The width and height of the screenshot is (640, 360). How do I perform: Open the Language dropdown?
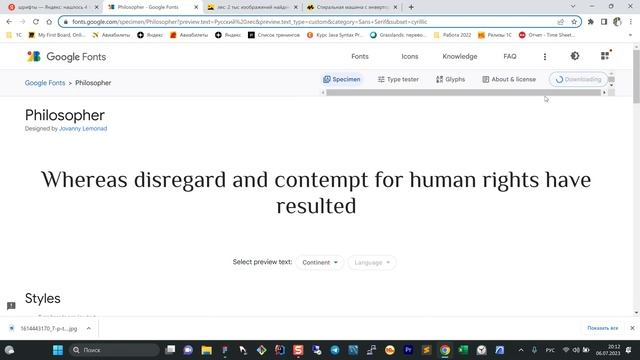pos(372,262)
